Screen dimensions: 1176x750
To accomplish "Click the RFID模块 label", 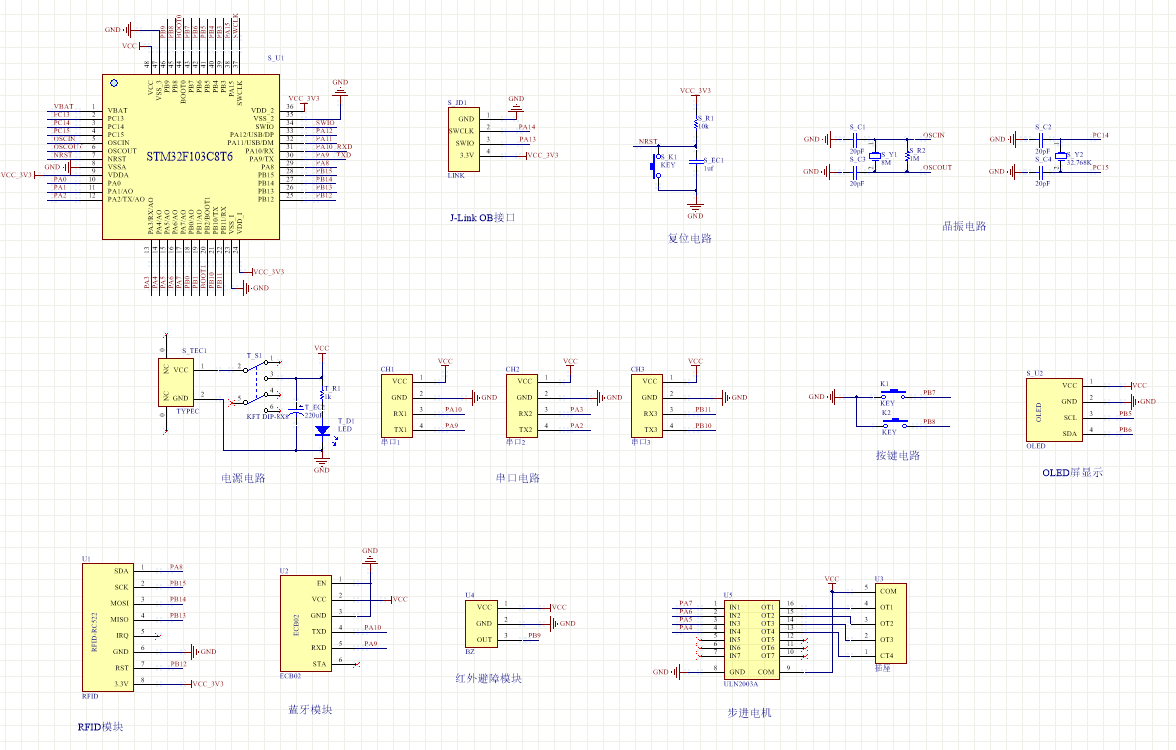I will (x=100, y=727).
